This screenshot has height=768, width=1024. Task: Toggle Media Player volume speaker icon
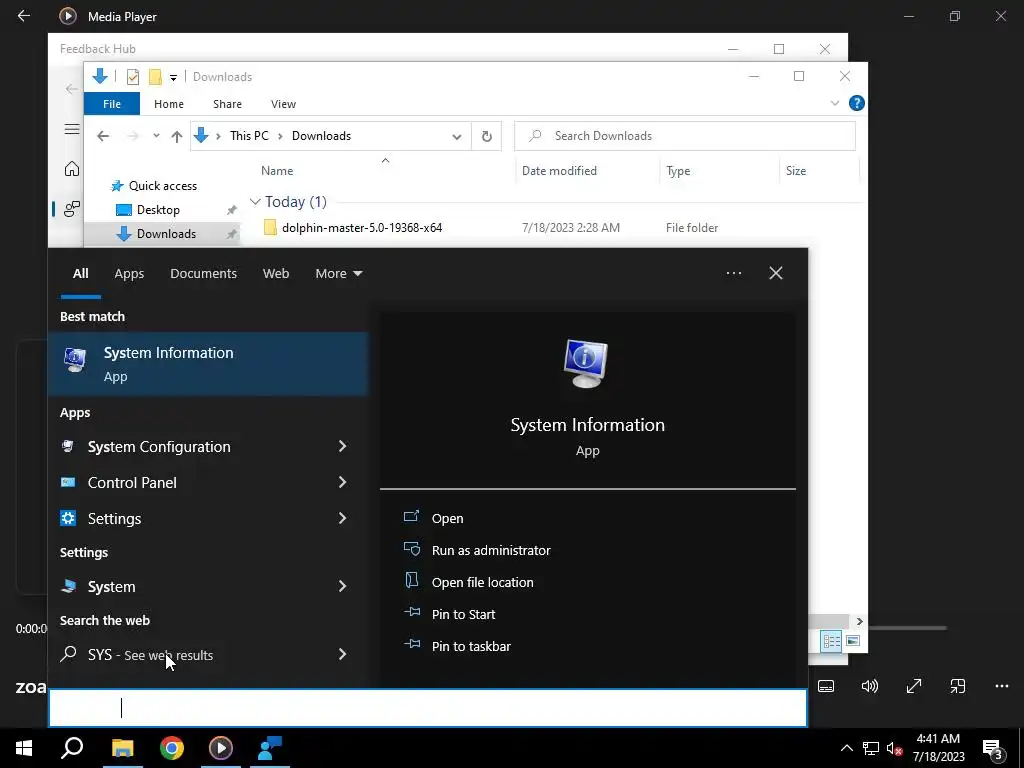click(869, 686)
